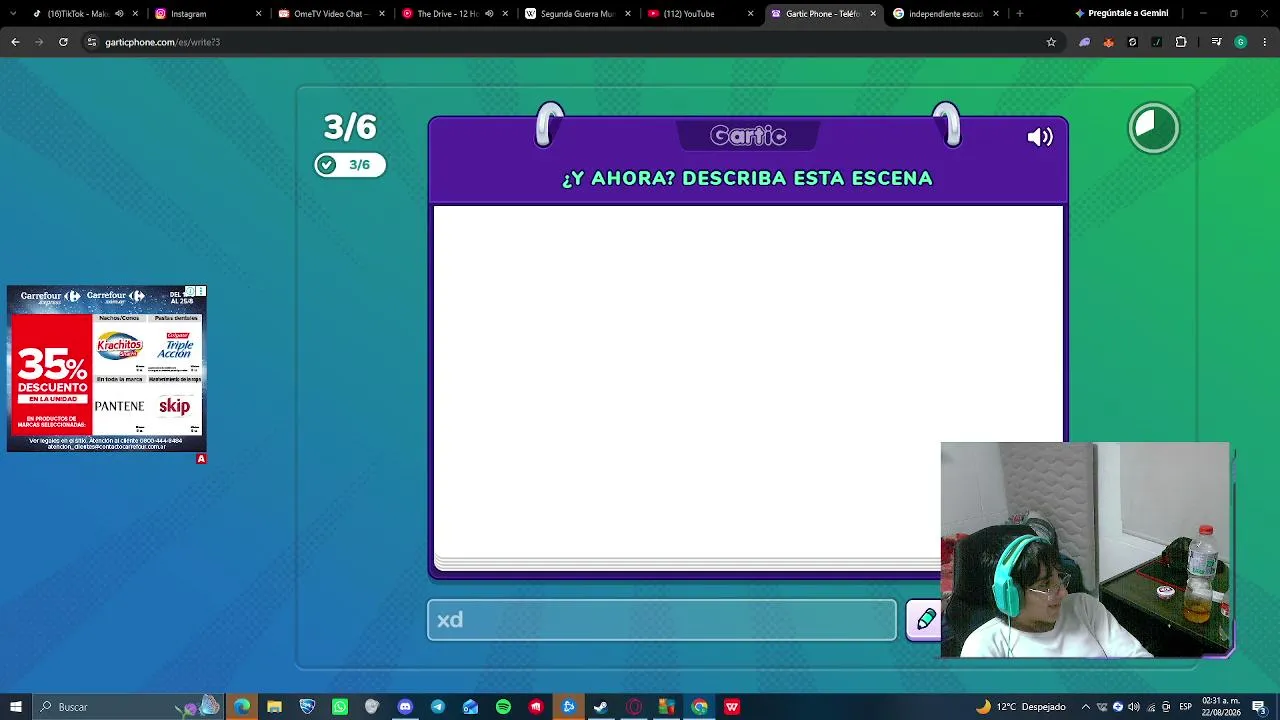Bookmark this page with the star

tap(1051, 42)
